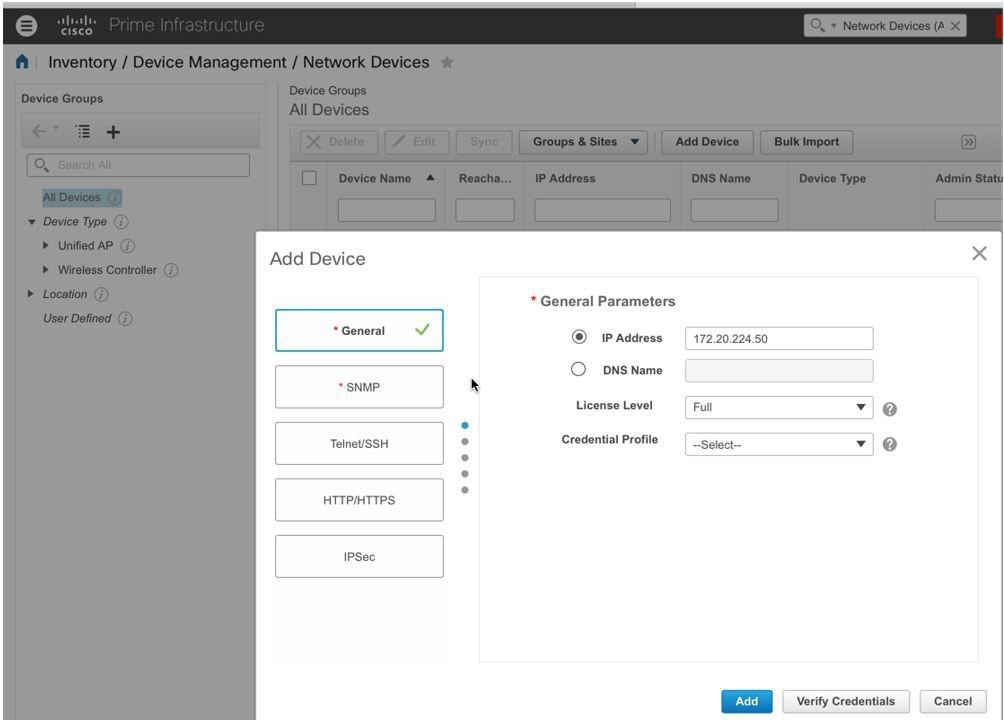Click the Sync toolbar button
1004x720 pixels.
(484, 142)
